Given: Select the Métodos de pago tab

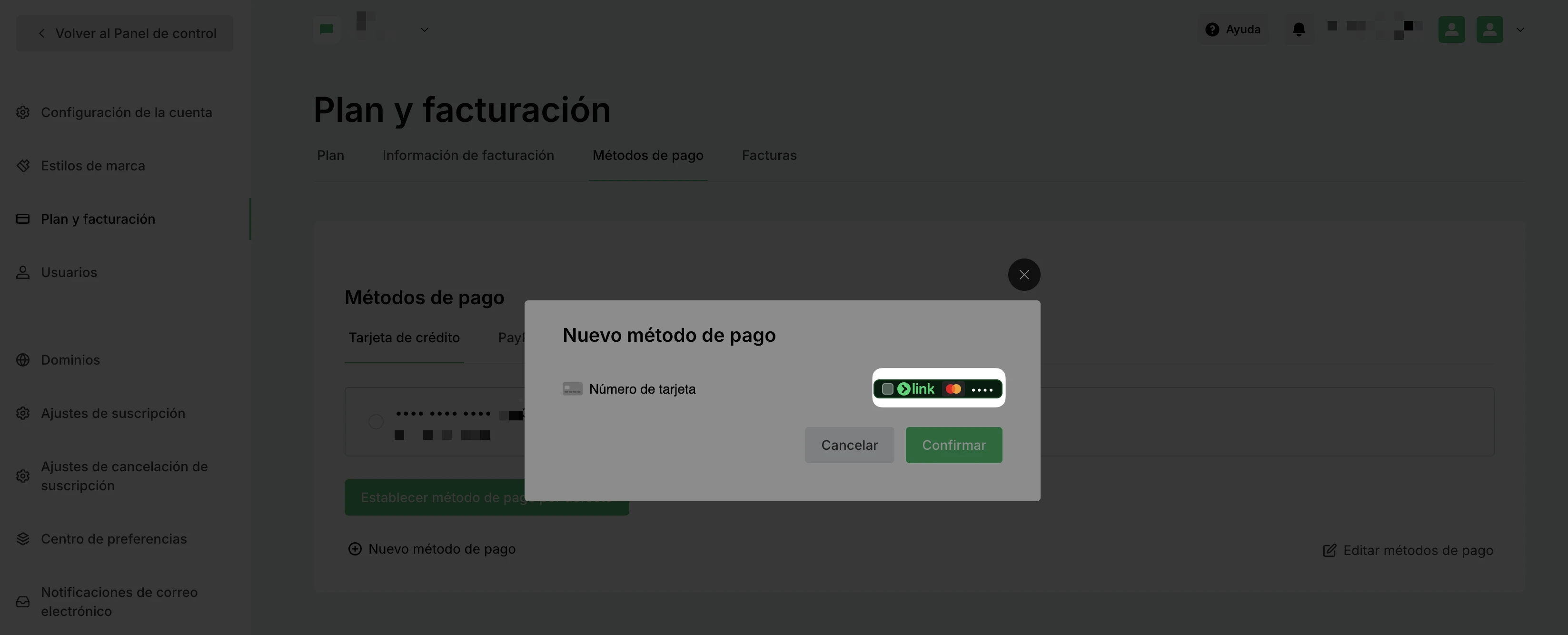Looking at the screenshot, I should pyautogui.click(x=648, y=155).
